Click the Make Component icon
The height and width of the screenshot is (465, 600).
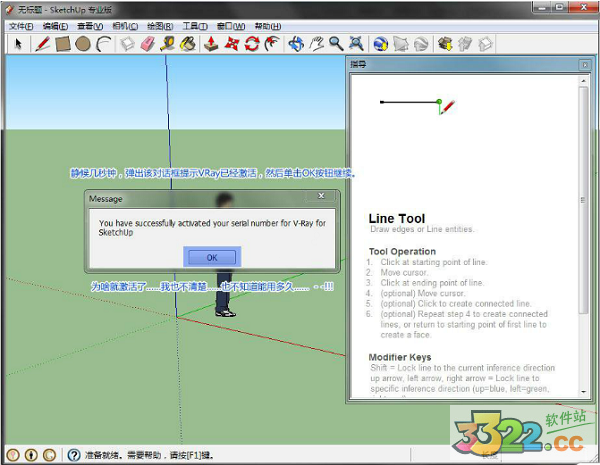[x=127, y=44]
